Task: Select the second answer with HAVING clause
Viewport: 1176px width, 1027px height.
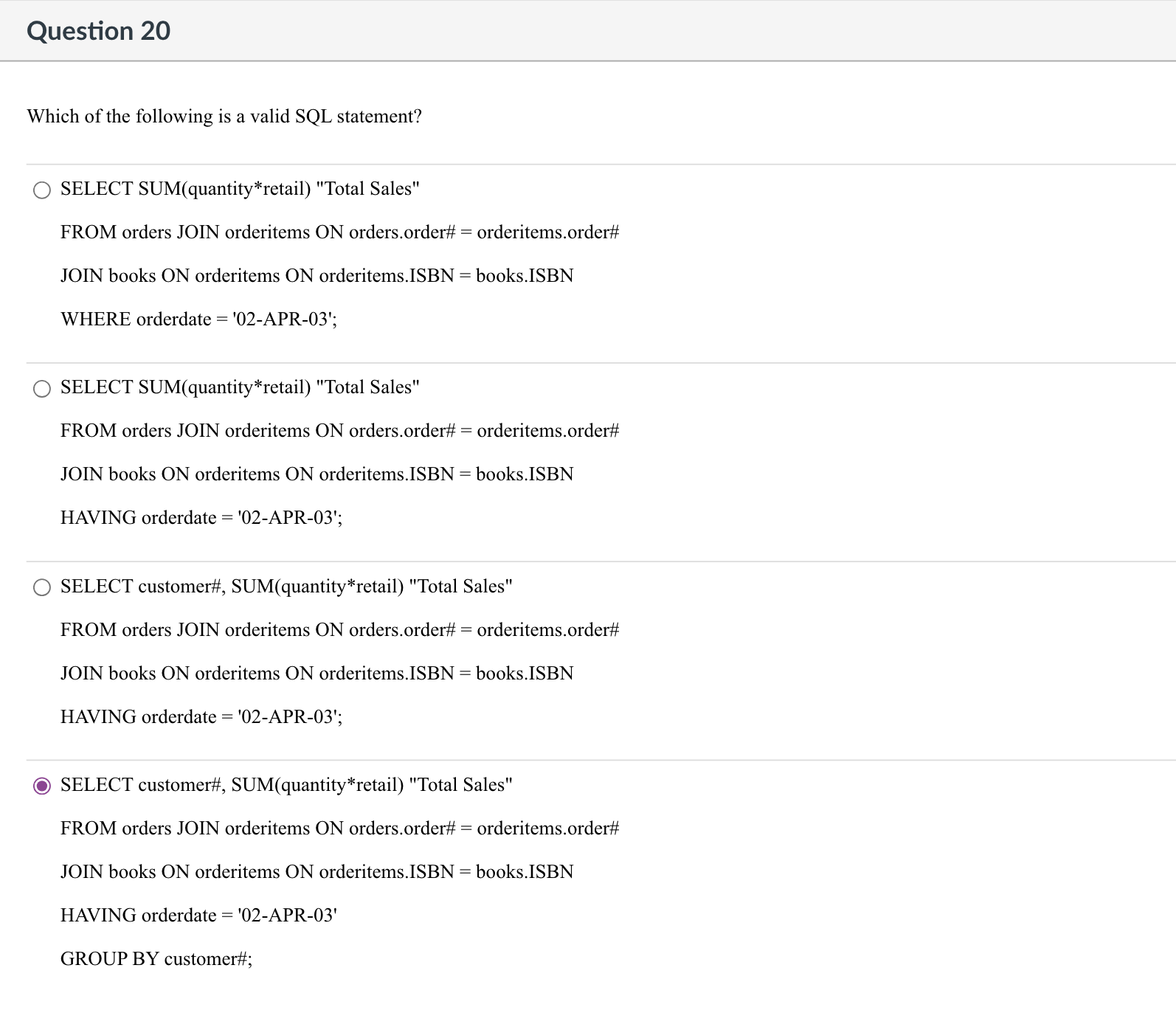Action: point(41,387)
